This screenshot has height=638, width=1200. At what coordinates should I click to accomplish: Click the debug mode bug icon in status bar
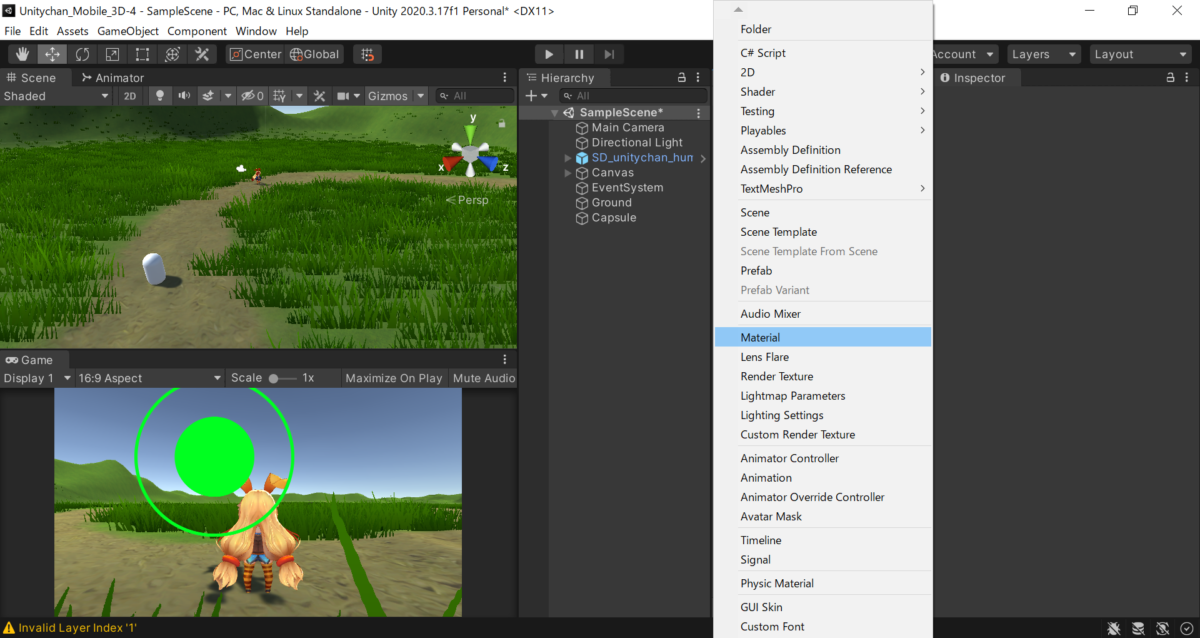coord(1113,628)
